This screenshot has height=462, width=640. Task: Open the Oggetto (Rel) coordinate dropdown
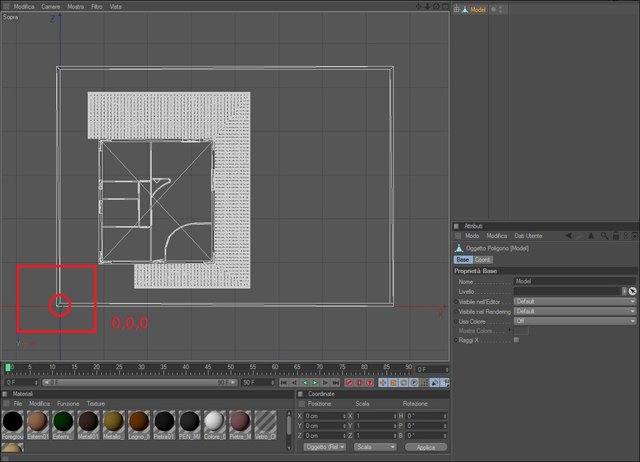click(x=324, y=447)
